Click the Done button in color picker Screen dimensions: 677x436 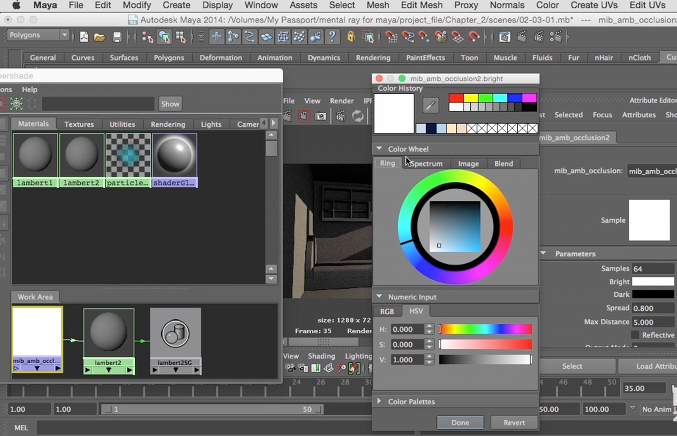460,423
